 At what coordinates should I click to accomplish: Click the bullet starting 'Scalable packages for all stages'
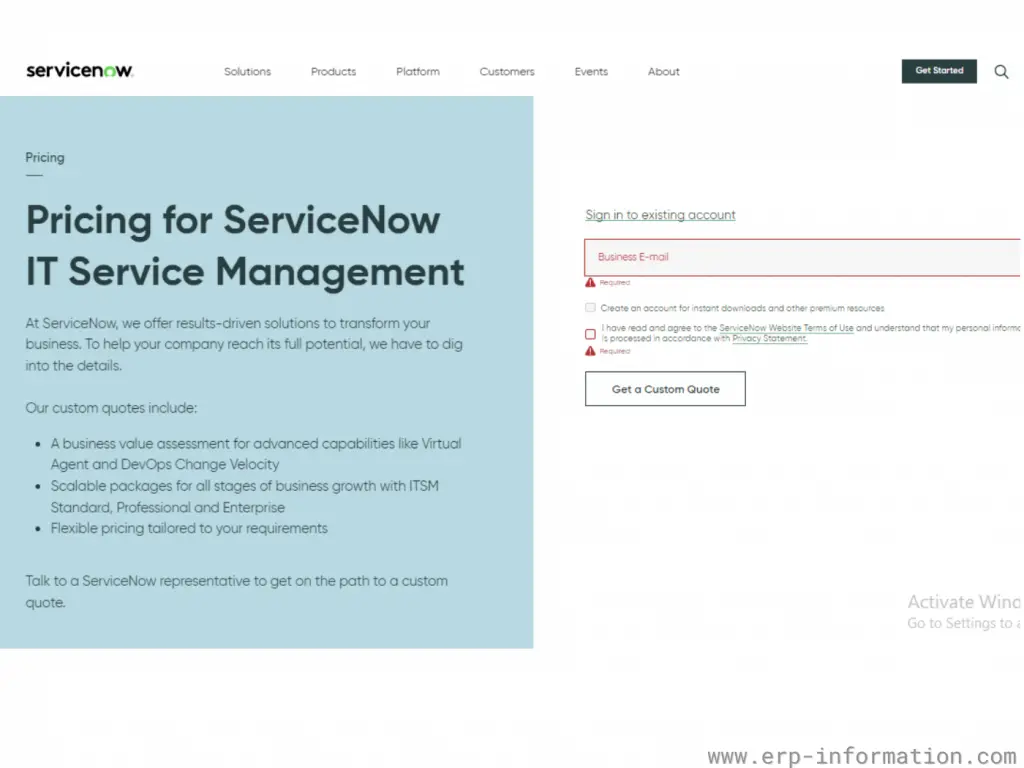pyautogui.click(x=245, y=496)
